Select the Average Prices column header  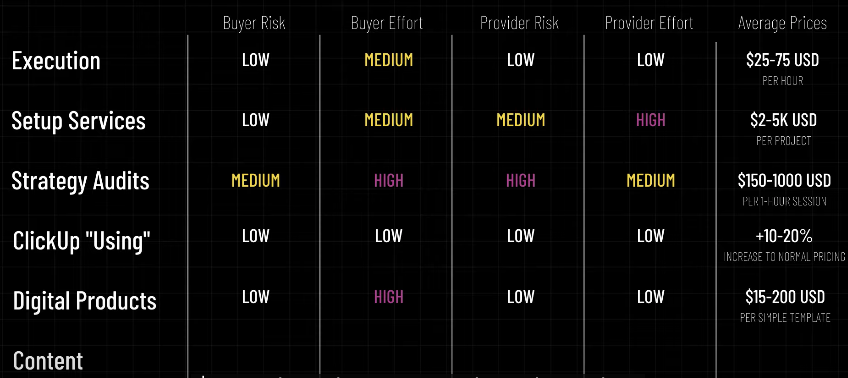click(783, 23)
